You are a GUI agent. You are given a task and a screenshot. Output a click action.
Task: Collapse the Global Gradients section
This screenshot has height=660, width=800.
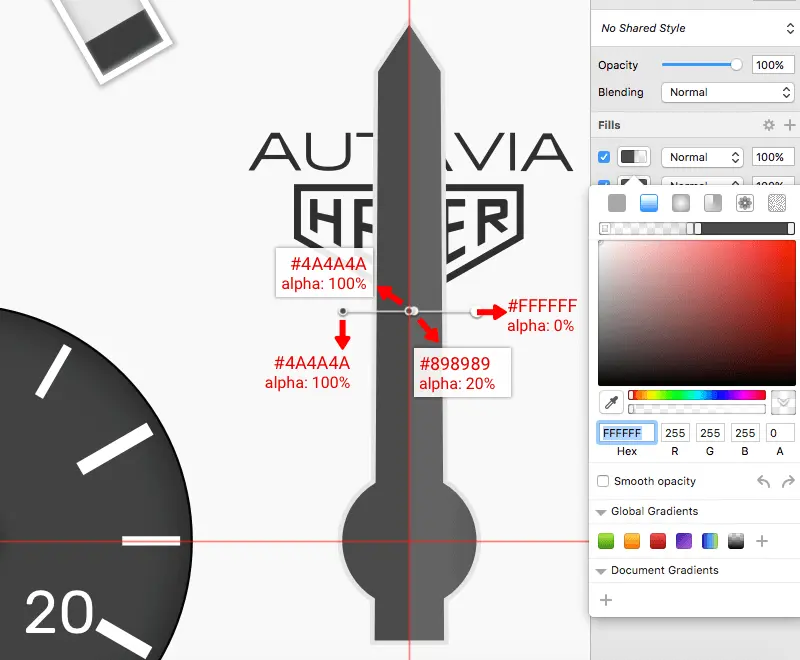(601, 512)
